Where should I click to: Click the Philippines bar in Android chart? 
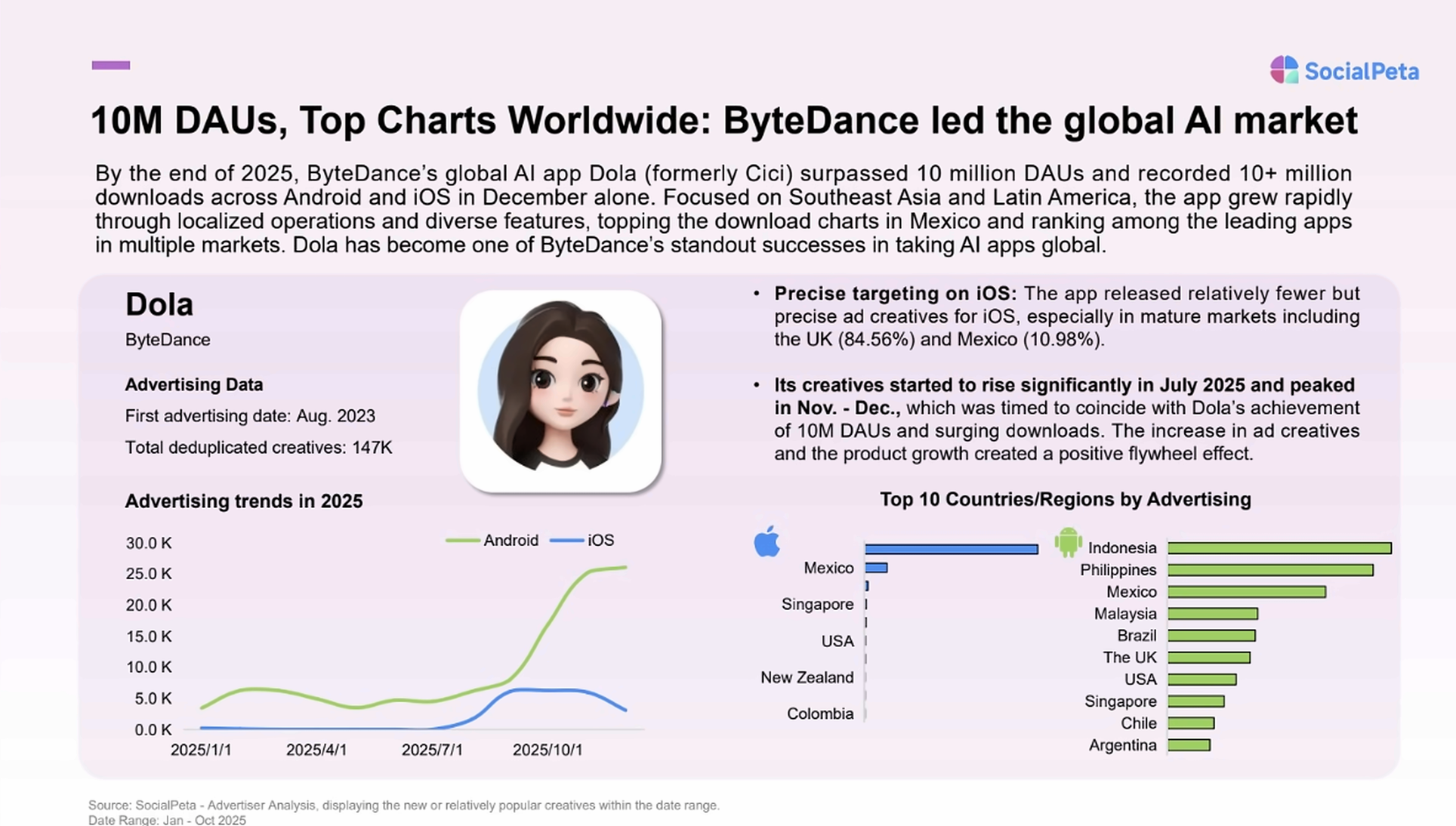click(x=1270, y=570)
